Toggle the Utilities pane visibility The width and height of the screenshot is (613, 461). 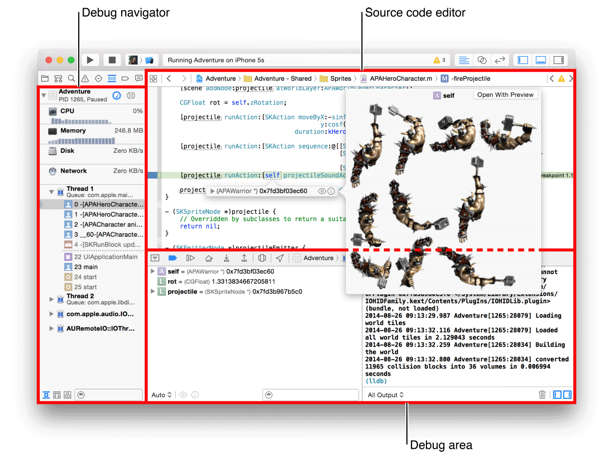[559, 60]
